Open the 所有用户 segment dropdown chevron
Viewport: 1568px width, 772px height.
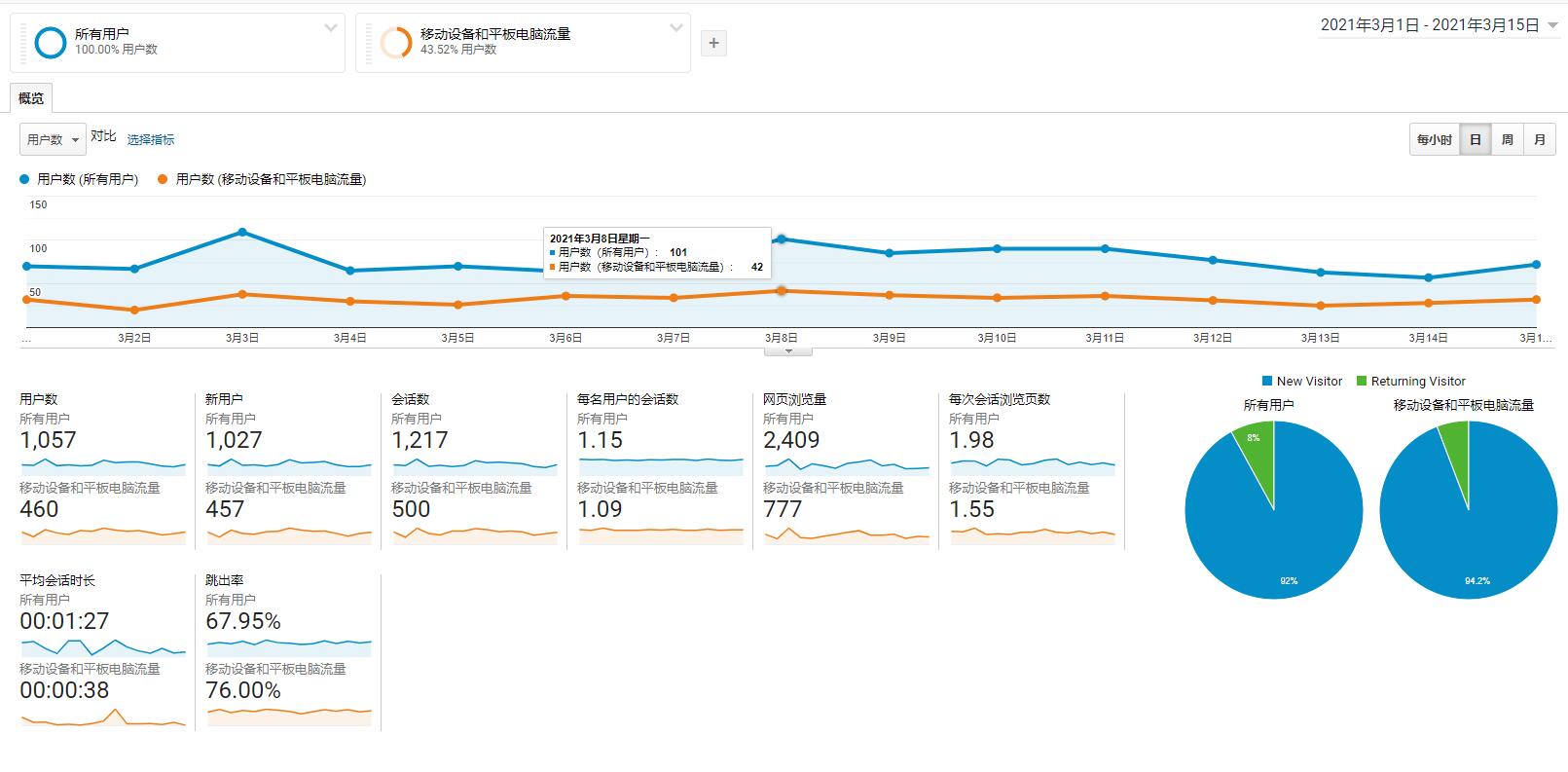(x=331, y=28)
